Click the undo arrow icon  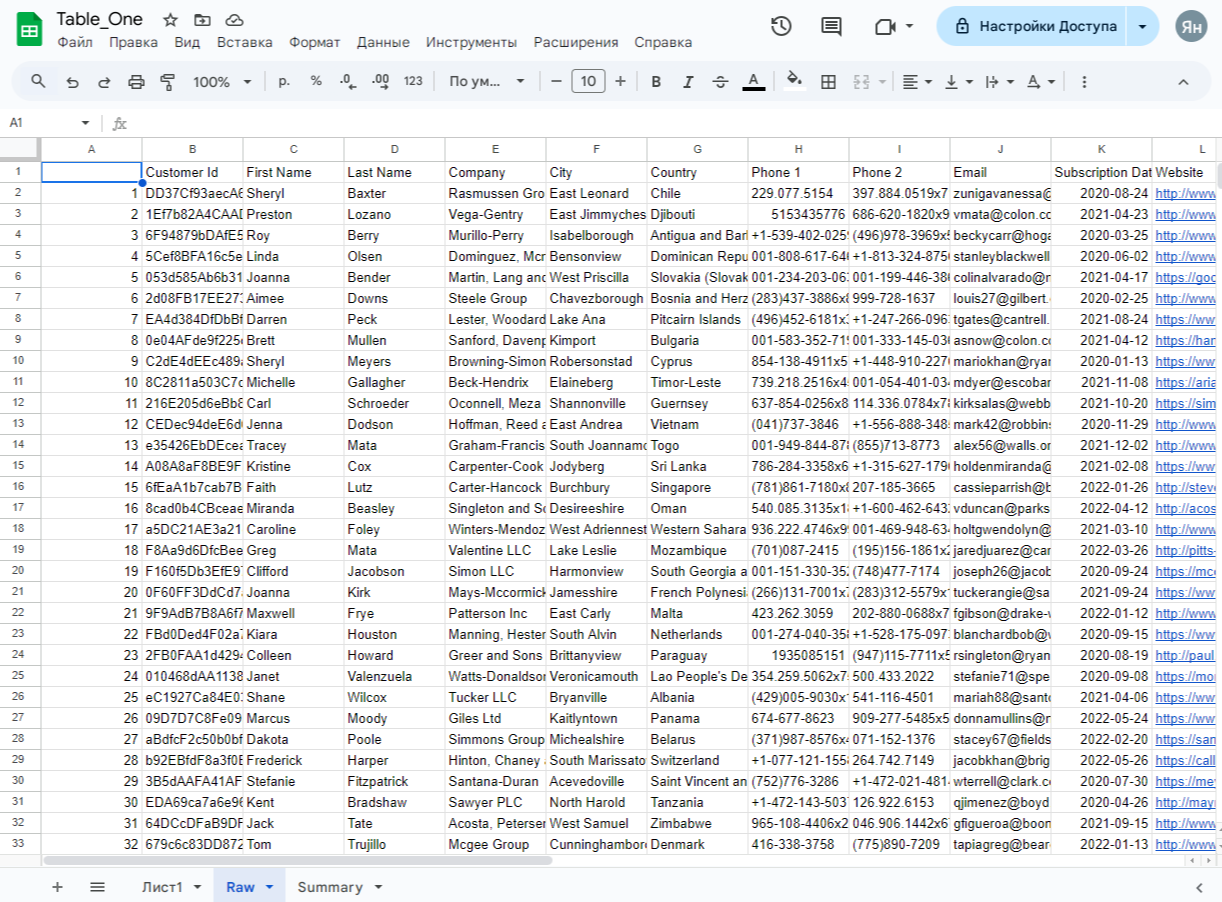tap(72, 82)
